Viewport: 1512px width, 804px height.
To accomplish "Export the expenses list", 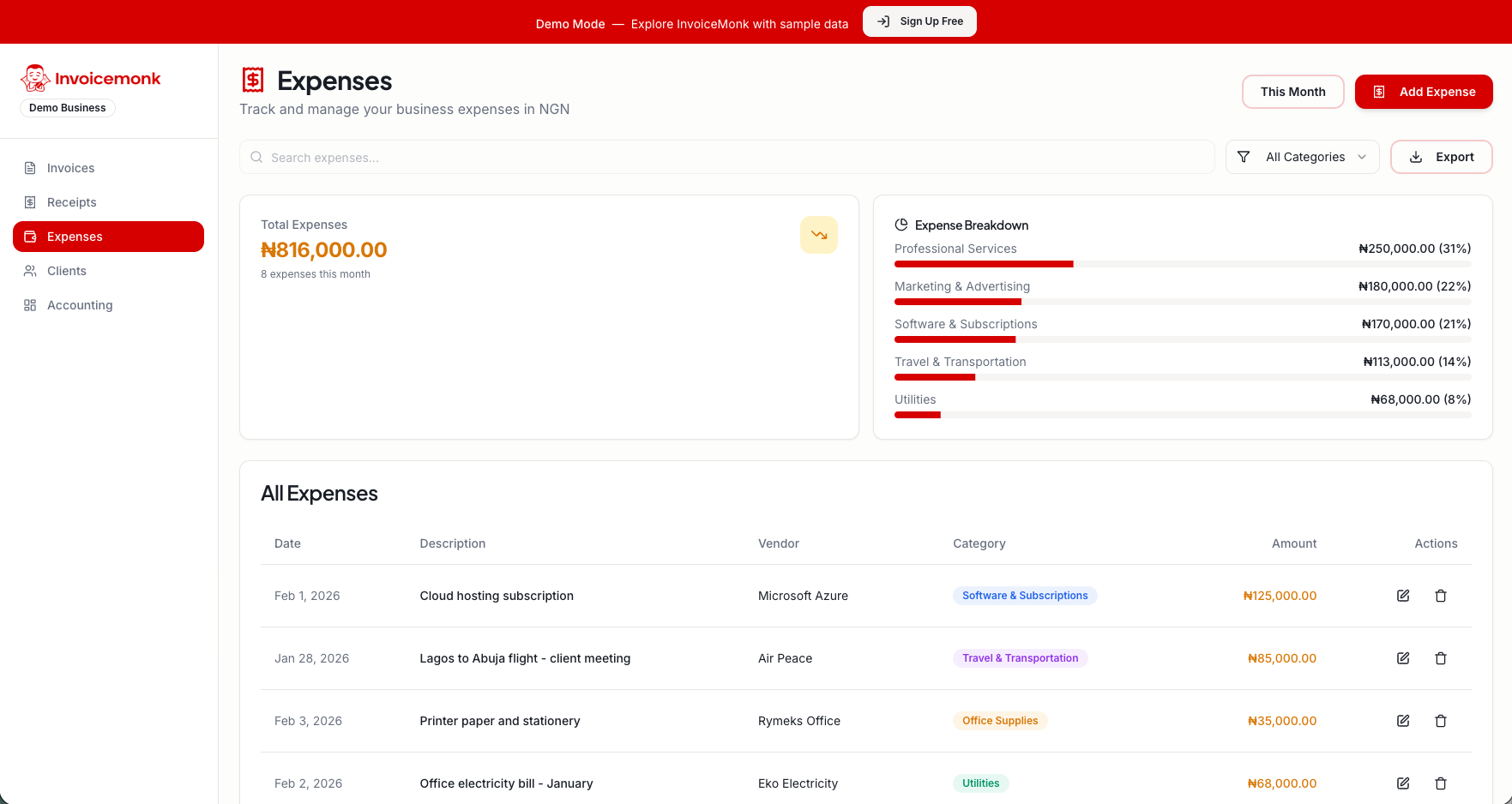I will click(1442, 157).
